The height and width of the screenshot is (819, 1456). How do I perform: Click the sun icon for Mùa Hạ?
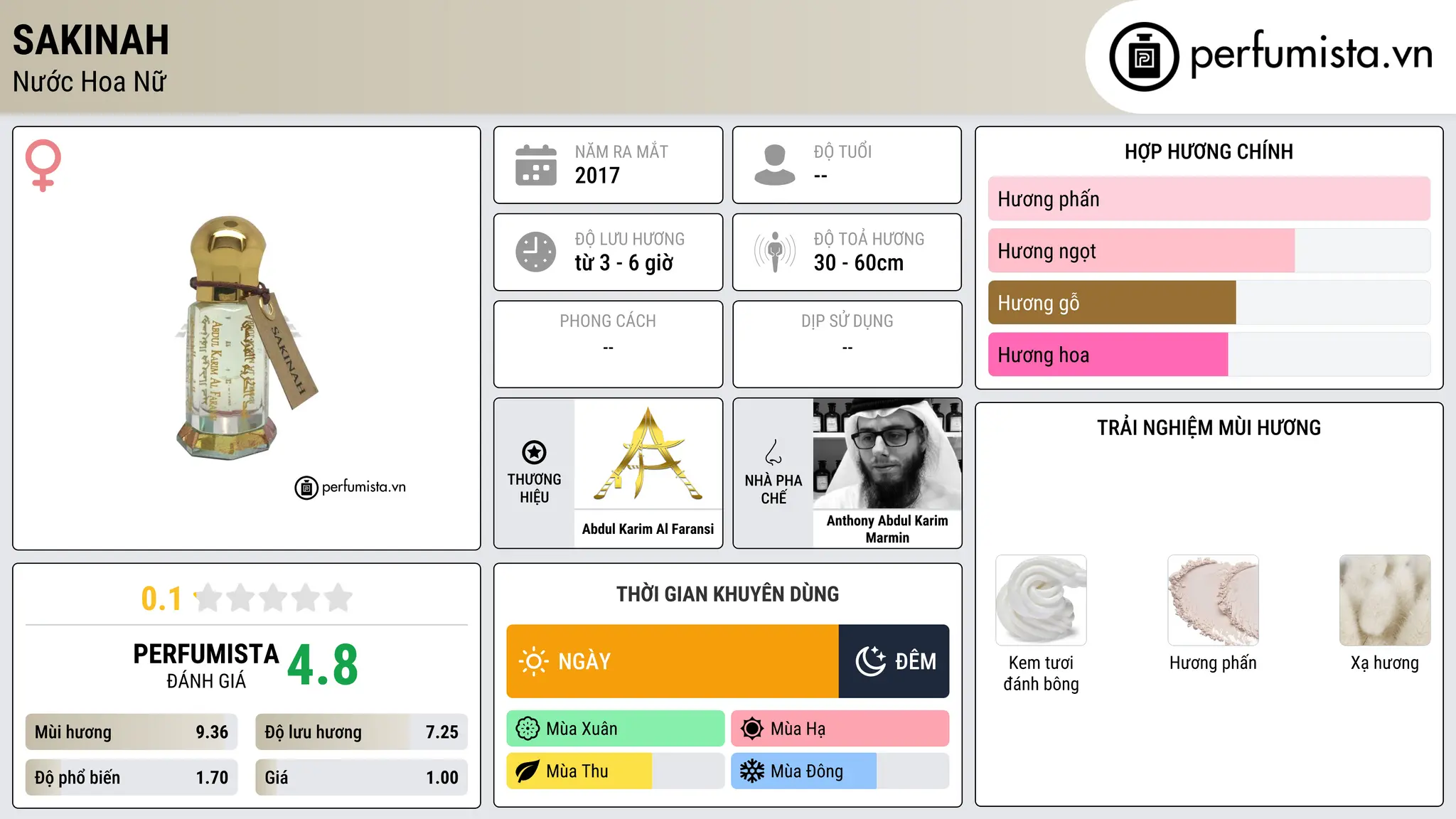(x=752, y=729)
